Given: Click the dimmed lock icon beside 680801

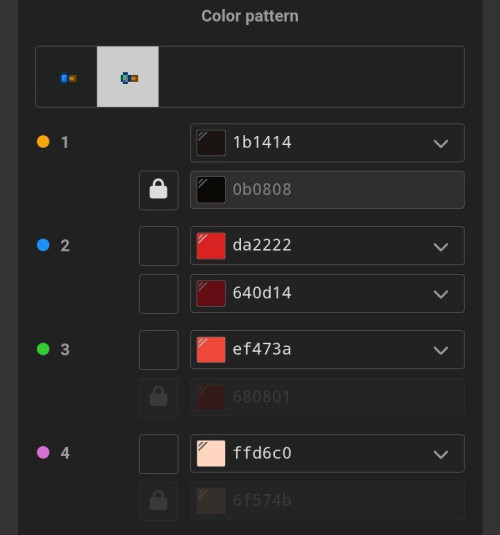Looking at the screenshot, I should pos(159,397).
